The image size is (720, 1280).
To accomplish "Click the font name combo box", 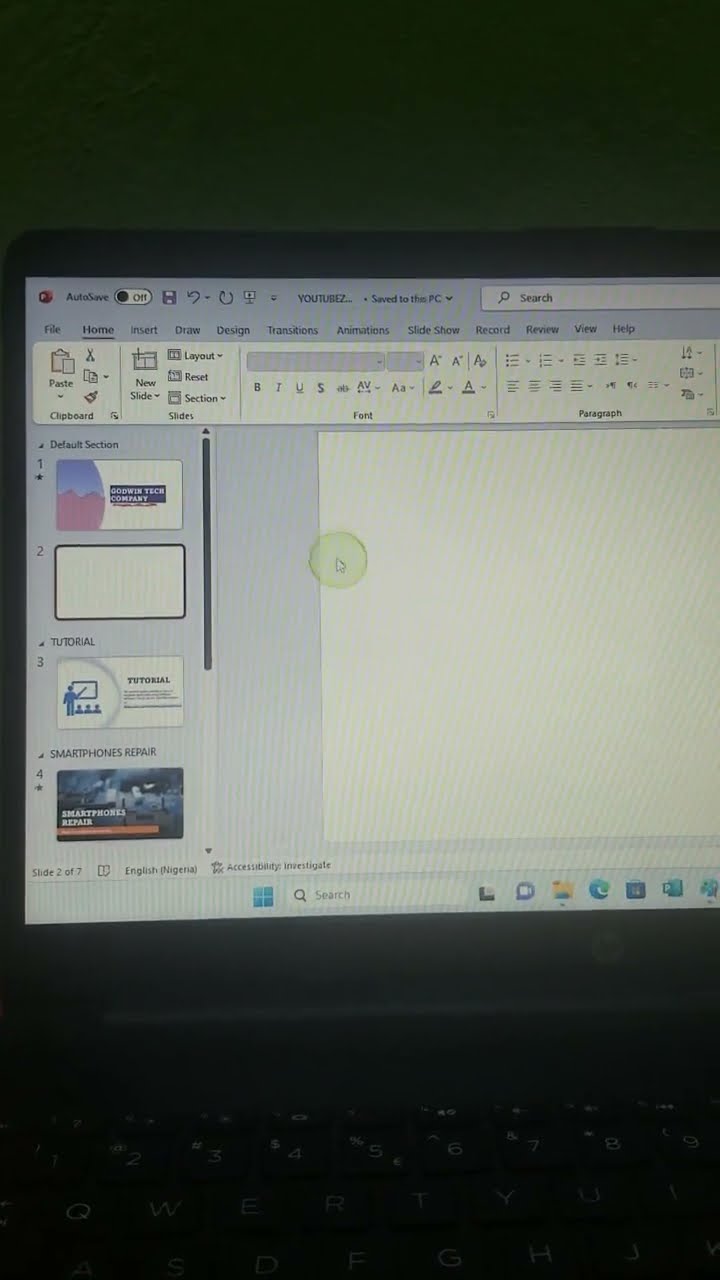I will (x=315, y=361).
